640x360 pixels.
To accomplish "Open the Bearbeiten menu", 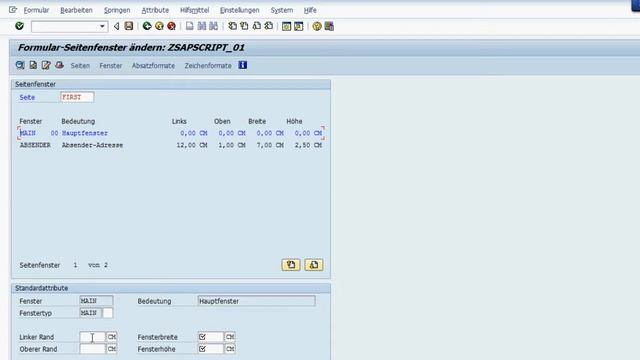I will point(76,10).
